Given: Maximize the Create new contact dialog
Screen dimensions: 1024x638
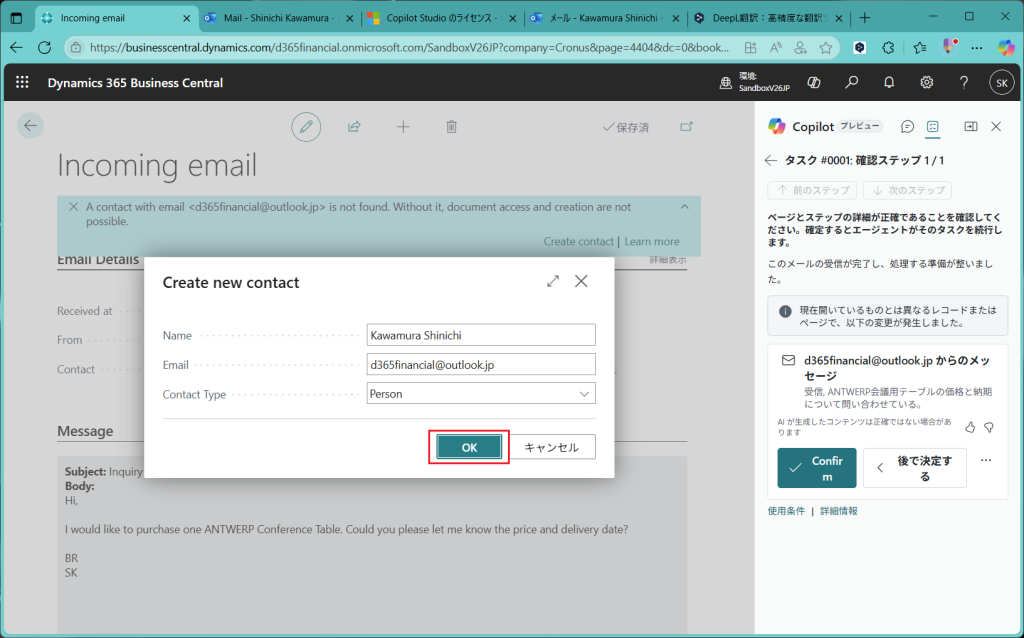Looking at the screenshot, I should coord(553,281).
